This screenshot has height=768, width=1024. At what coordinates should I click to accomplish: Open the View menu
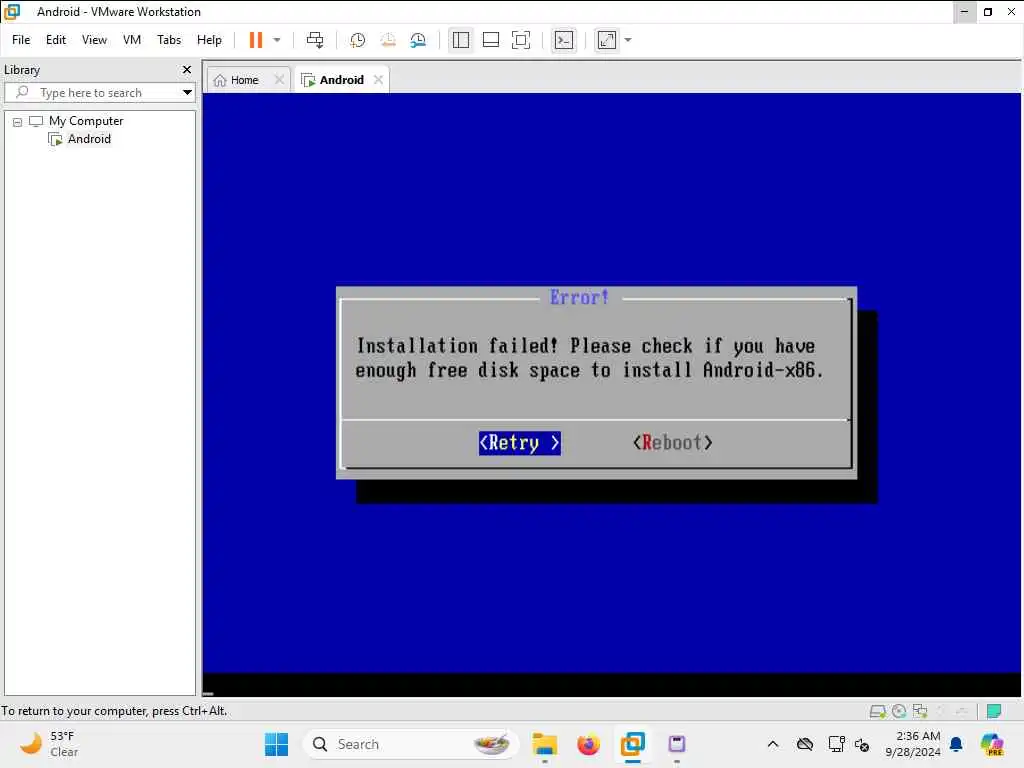(x=94, y=40)
